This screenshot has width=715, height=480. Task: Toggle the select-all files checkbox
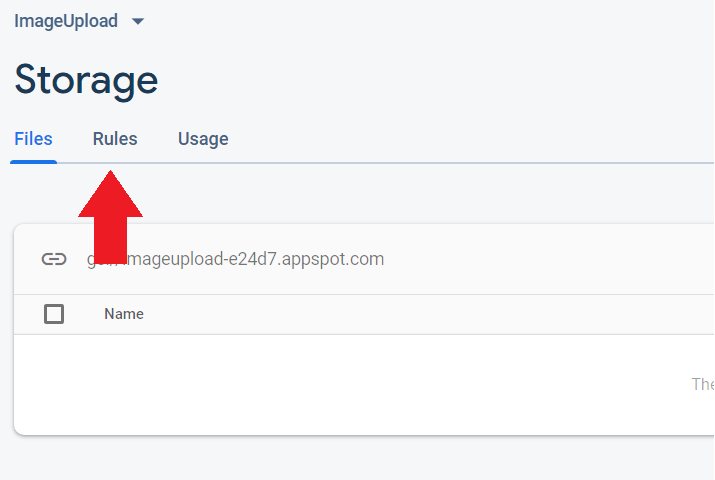[54, 314]
